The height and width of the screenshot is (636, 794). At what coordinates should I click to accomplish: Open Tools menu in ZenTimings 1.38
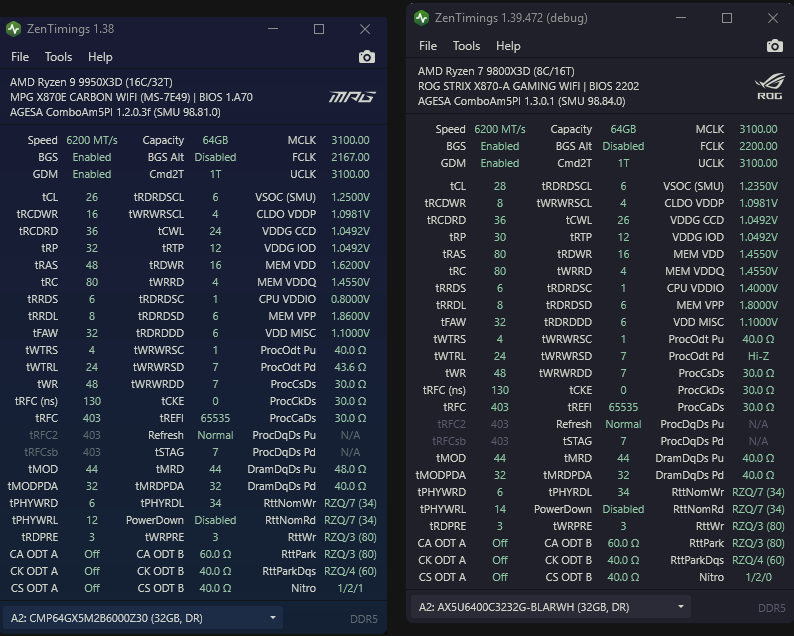[x=58, y=57]
